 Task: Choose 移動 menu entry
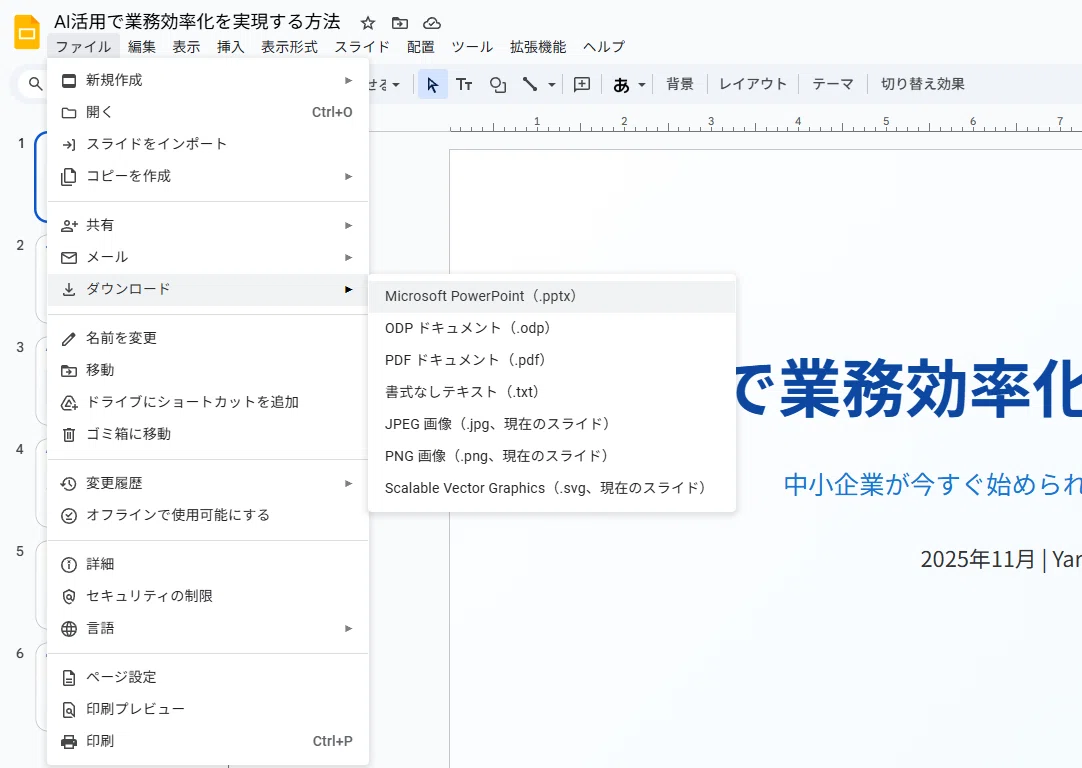pos(208,370)
